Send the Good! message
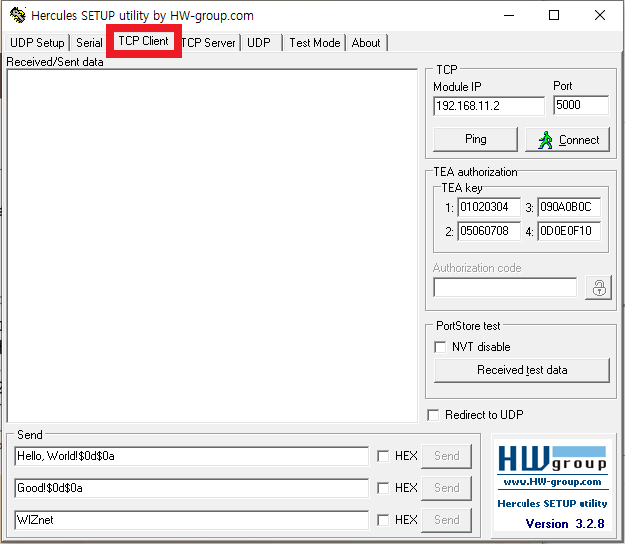Image resolution: width=625 pixels, height=544 pixels. point(446,488)
